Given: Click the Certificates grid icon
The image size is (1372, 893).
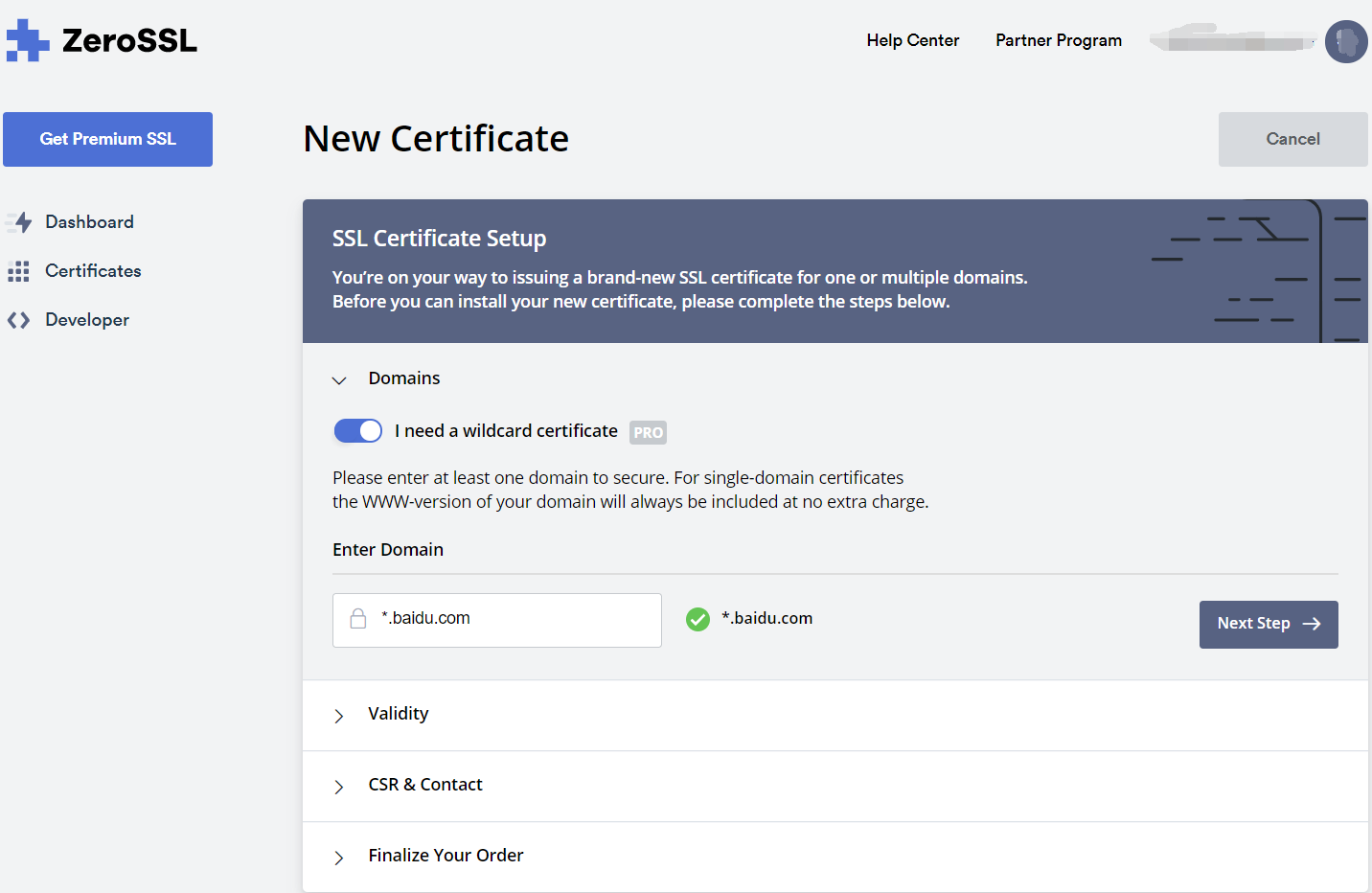Looking at the screenshot, I should (18, 271).
